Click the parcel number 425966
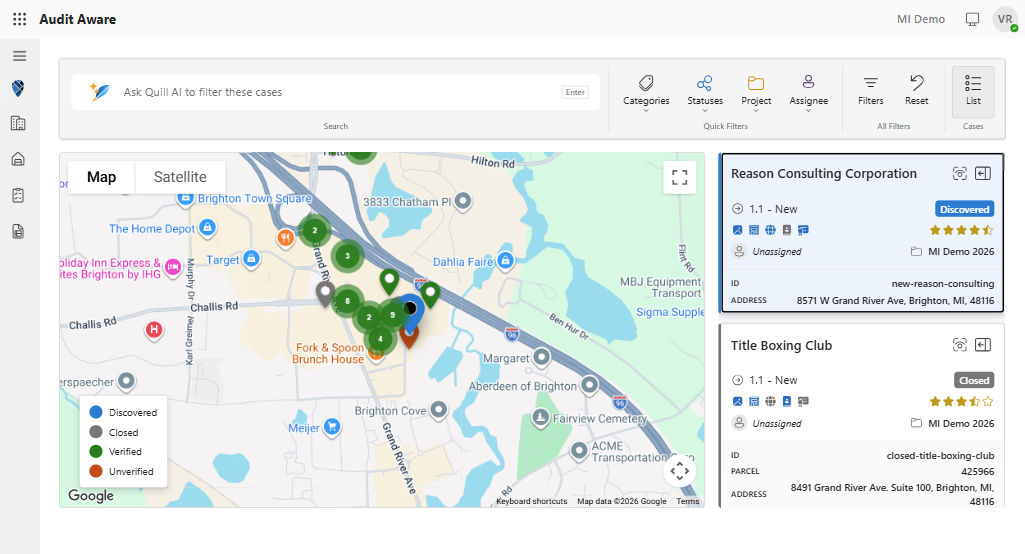 click(x=977, y=471)
